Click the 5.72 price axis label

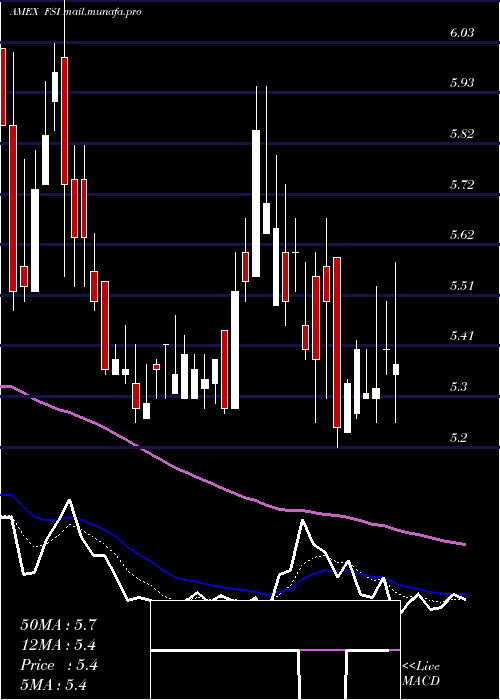[462, 184]
